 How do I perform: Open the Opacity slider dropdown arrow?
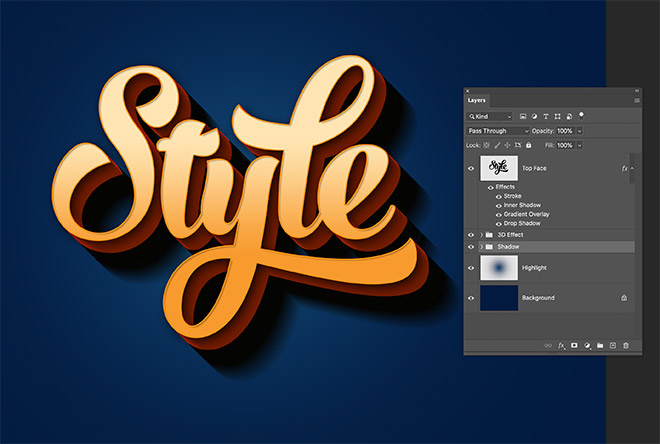579,131
